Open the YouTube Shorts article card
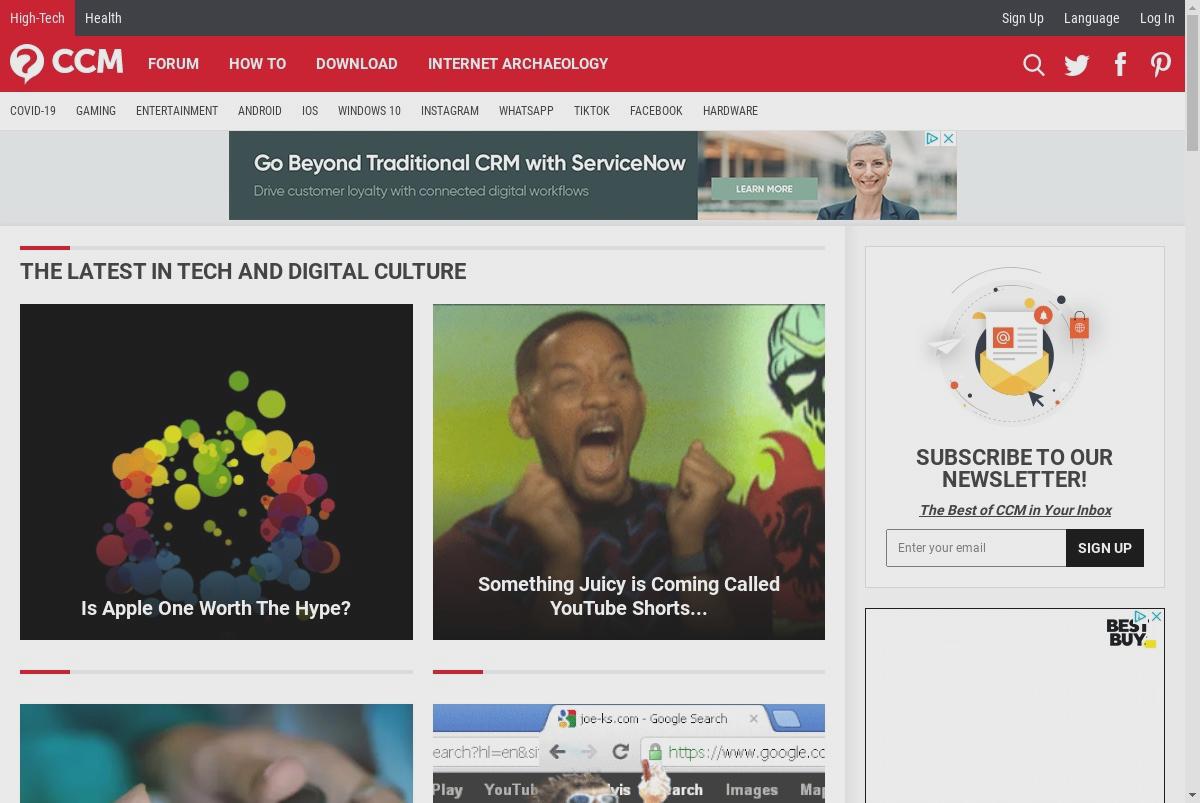The width and height of the screenshot is (1200, 803). 629,472
